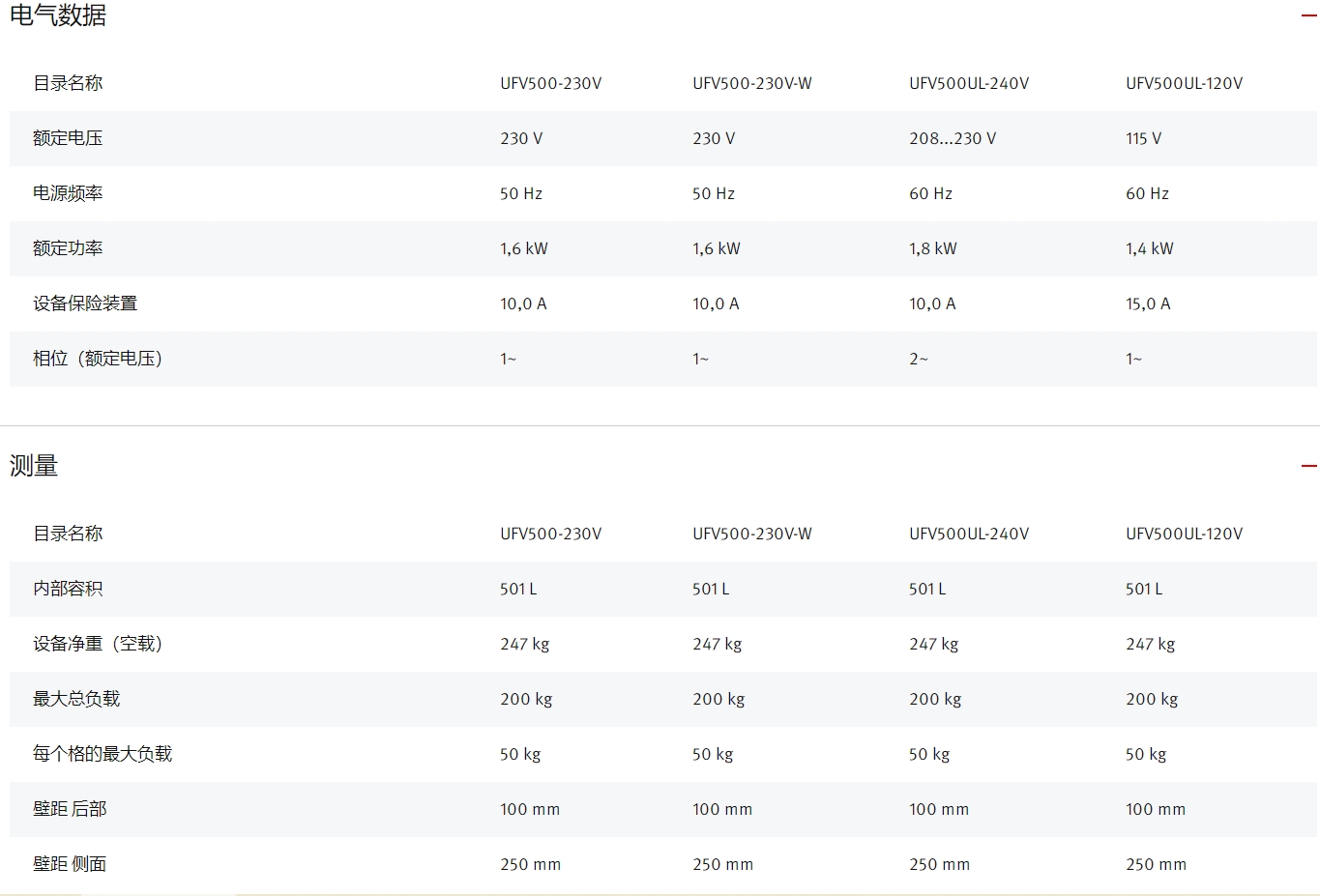Click the 壁距 后部 row label
1320x896 pixels.
pos(70,809)
